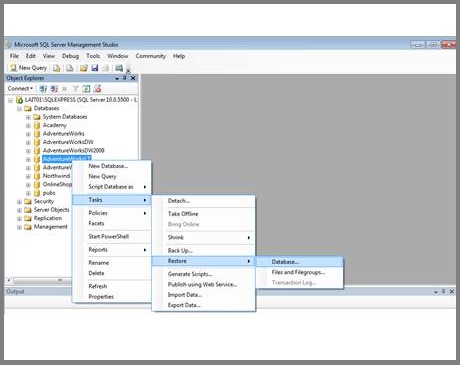This screenshot has width=460, height=365.
Task: Click the red Object Explorer toolbar icon
Action: click(x=97, y=89)
